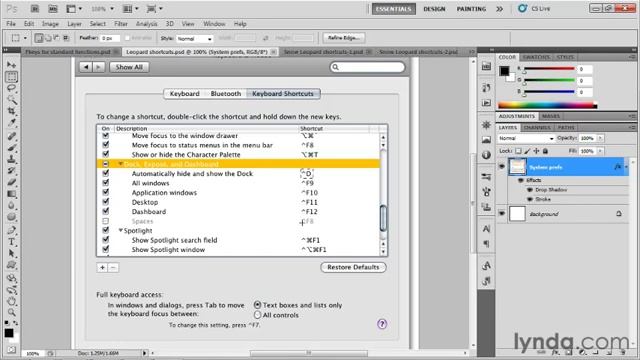Viewport: 640px width, 360px height.
Task: Open the Style dropdown set to Normal
Action: coord(195,38)
